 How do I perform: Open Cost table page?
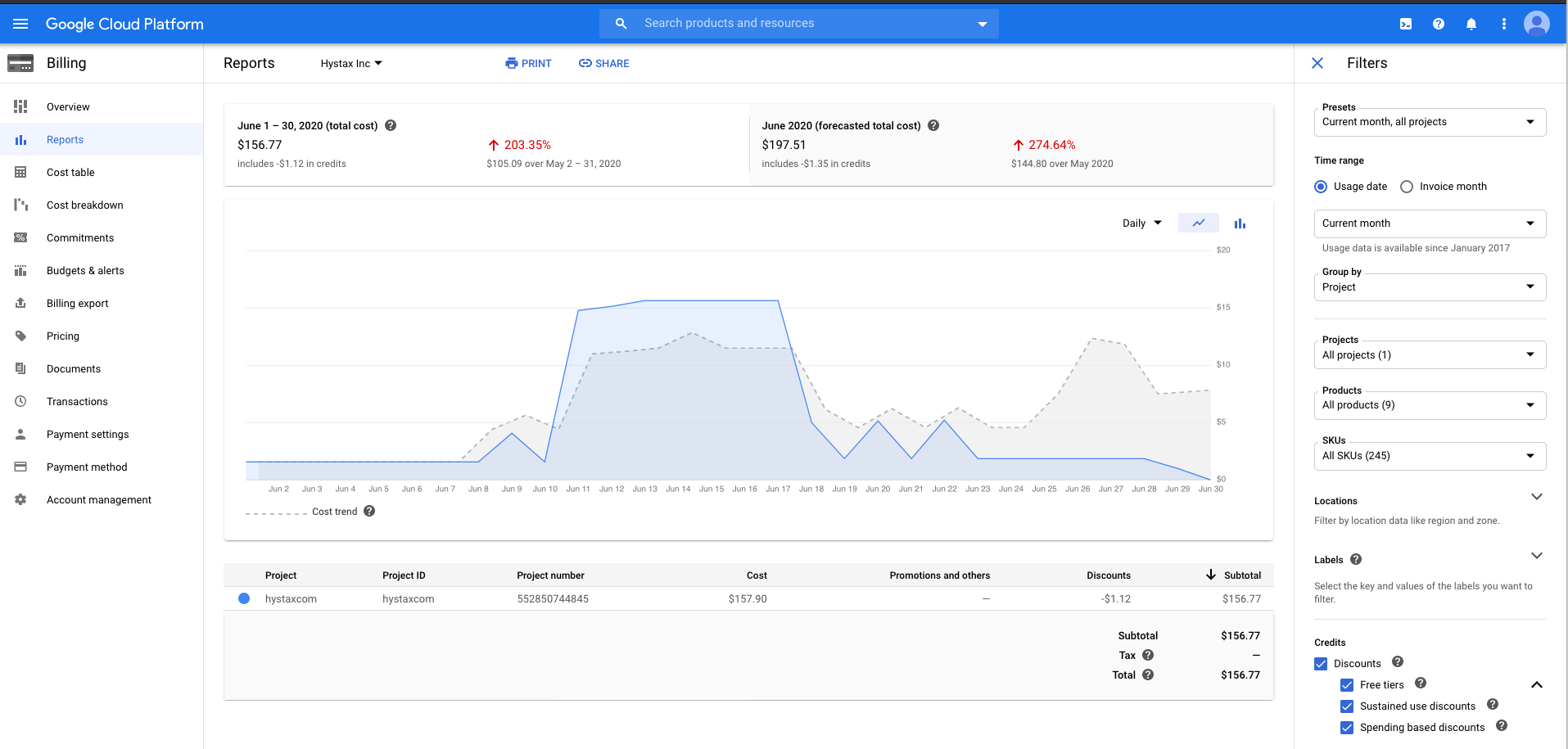(x=102, y=172)
